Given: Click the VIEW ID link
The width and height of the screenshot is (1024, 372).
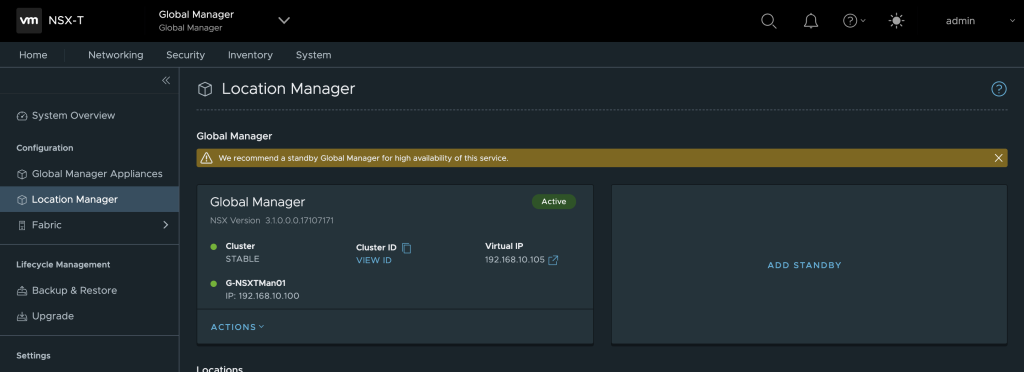Looking at the screenshot, I should click(x=374, y=260).
